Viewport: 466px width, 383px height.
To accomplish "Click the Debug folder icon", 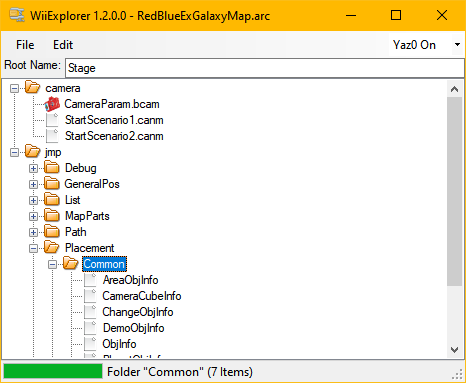I will click(52, 168).
